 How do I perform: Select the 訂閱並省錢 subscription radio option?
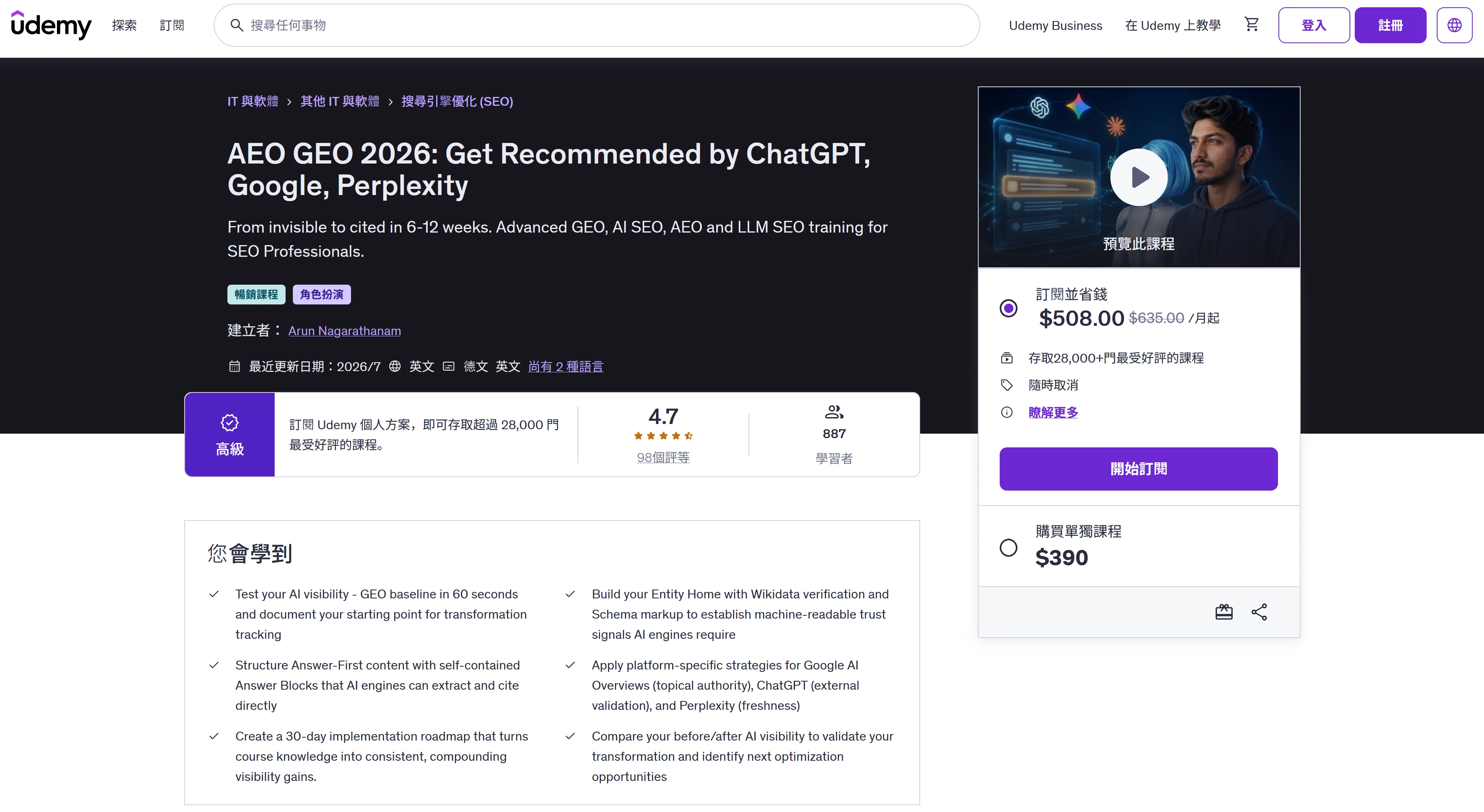point(1008,308)
